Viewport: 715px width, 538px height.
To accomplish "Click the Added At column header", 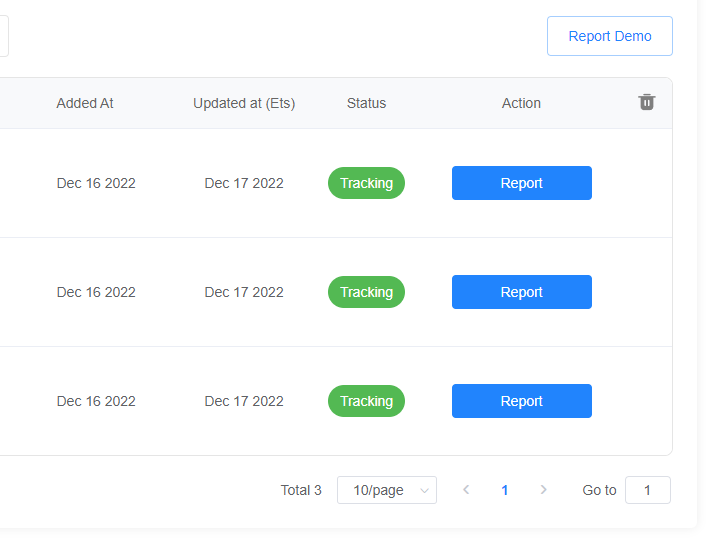I will click(x=85, y=103).
